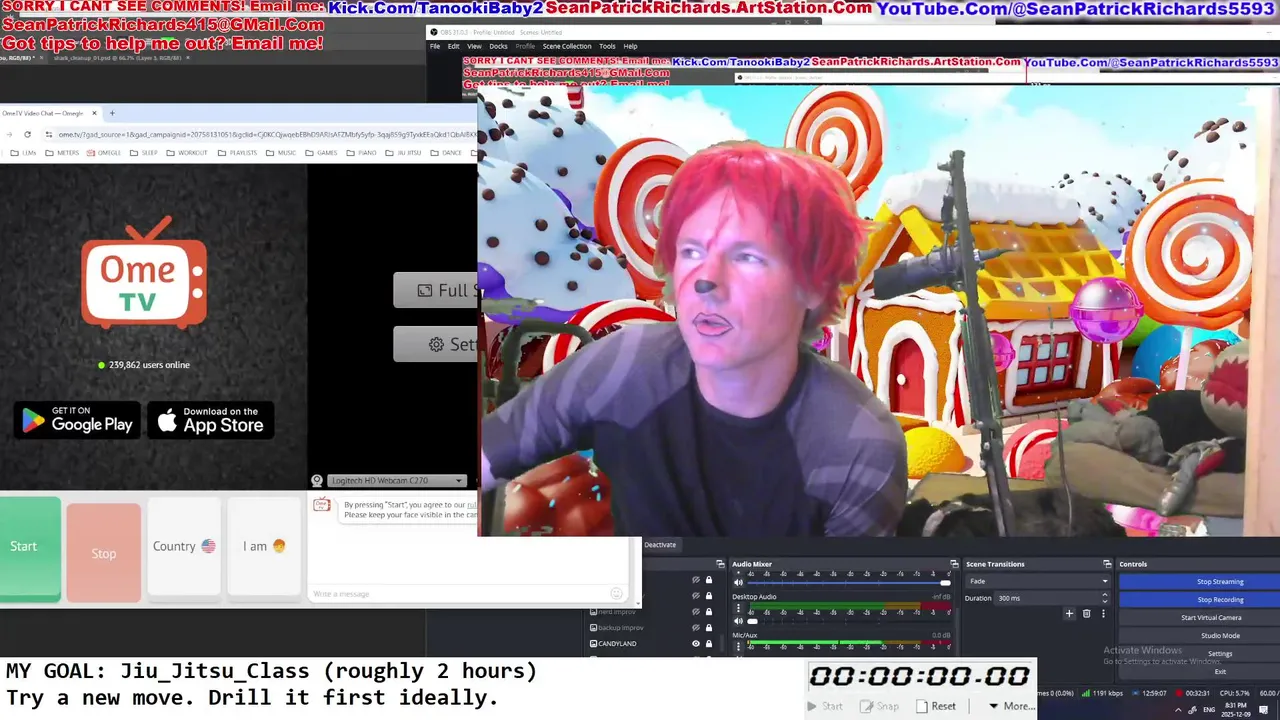Open Mic/Aux three-dot options menu
This screenshot has width=1280, height=720.
coord(739,646)
